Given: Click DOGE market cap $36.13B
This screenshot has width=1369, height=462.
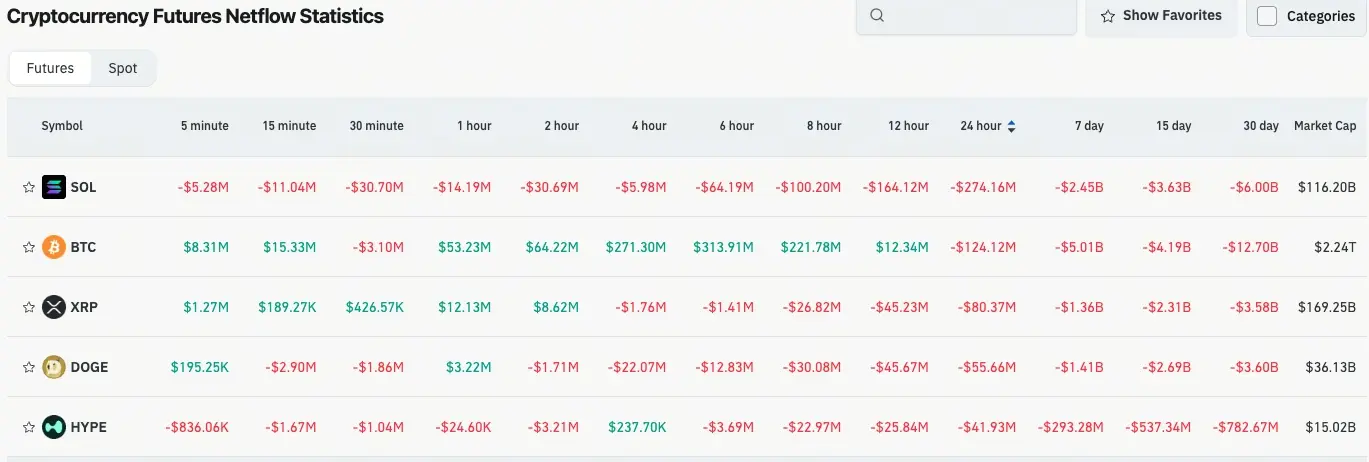Looking at the screenshot, I should [1331, 367].
